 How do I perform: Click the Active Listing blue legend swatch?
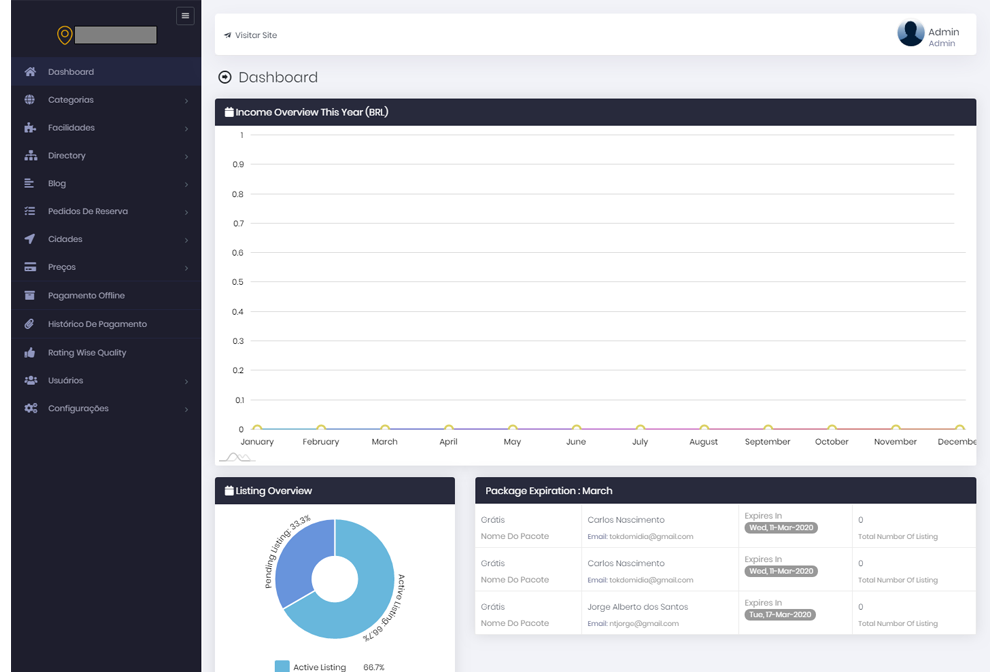pyautogui.click(x=282, y=666)
